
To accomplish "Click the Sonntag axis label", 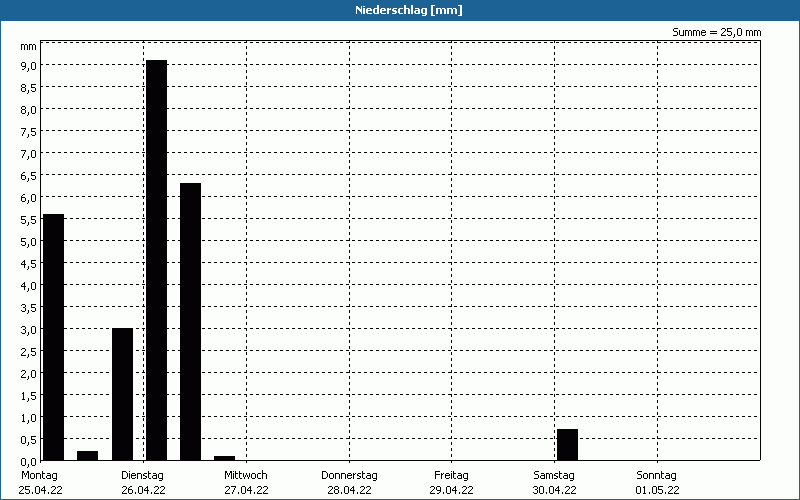I will click(x=657, y=475).
